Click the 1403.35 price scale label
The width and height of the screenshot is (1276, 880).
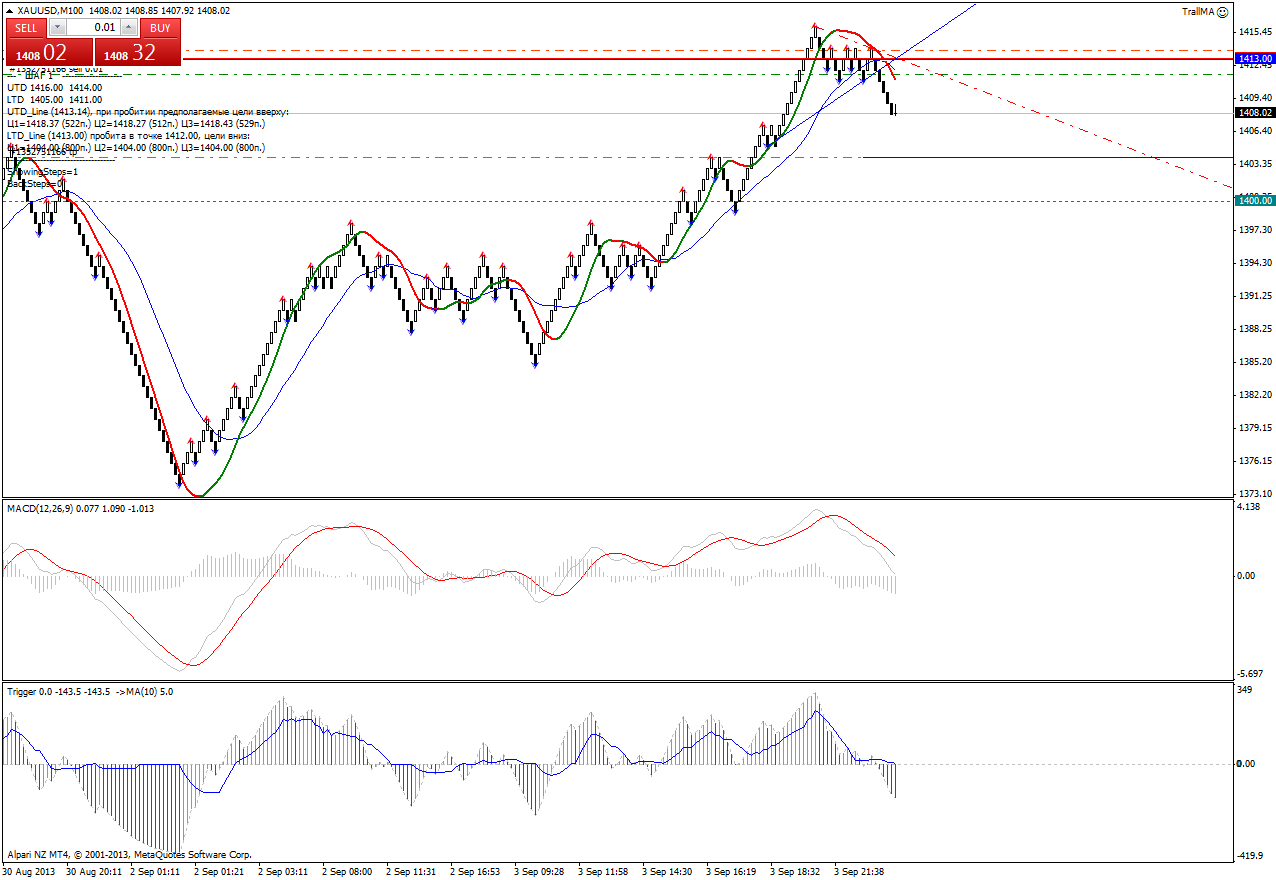coord(1254,164)
